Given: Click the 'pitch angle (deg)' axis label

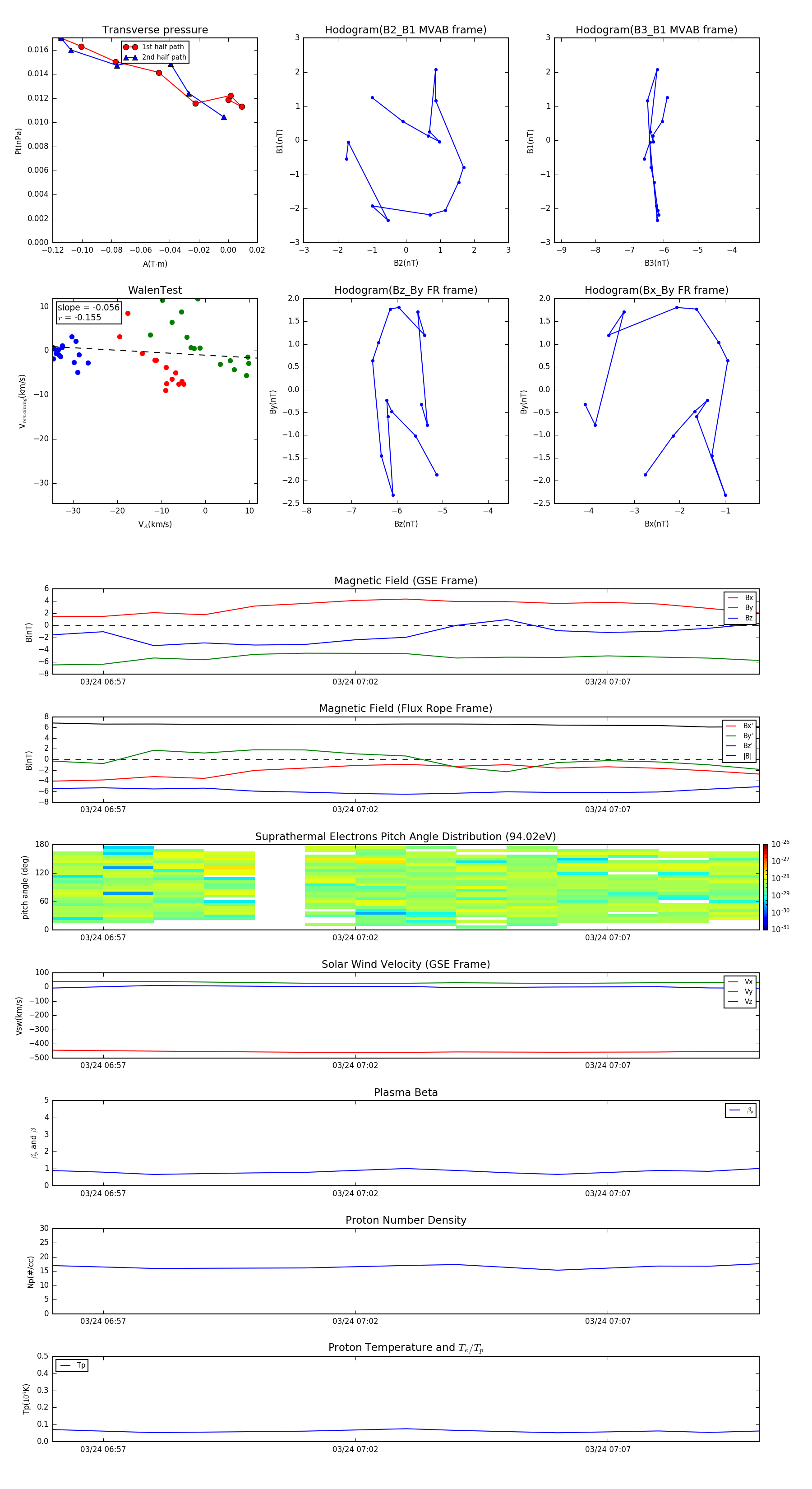Looking at the screenshot, I should [x=25, y=887].
